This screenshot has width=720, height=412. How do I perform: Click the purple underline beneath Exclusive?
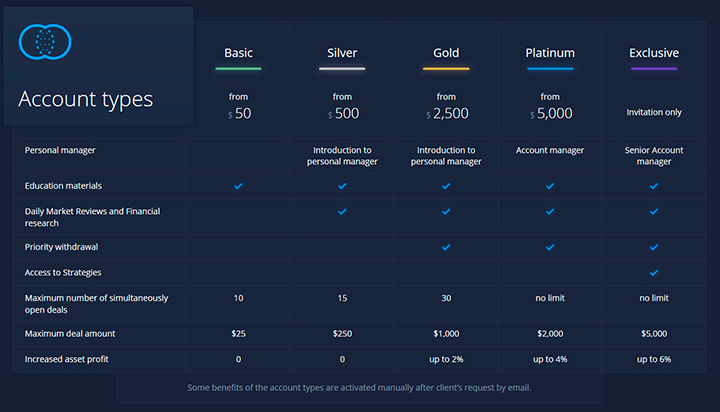tap(654, 69)
